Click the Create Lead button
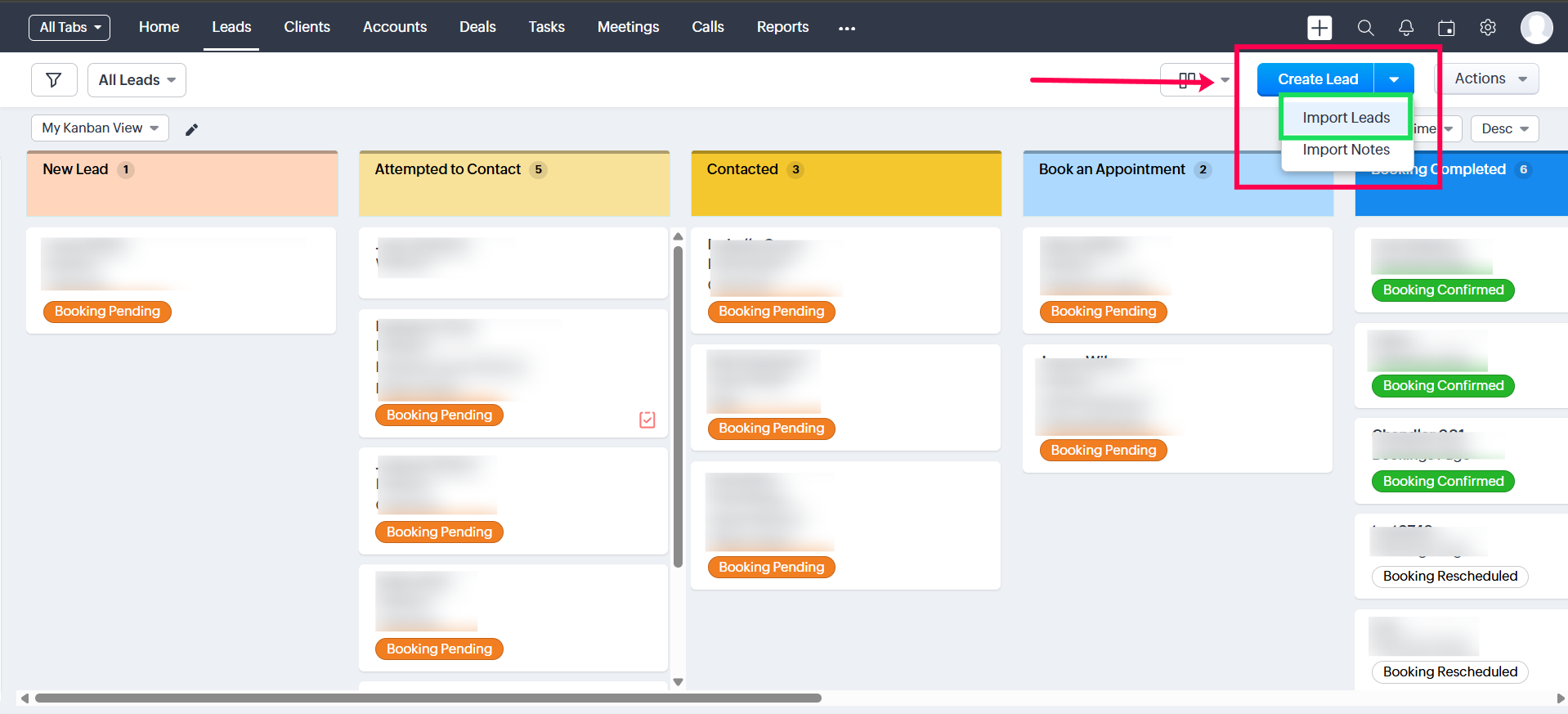Screen dimensions: 1568x714 click(x=1317, y=79)
